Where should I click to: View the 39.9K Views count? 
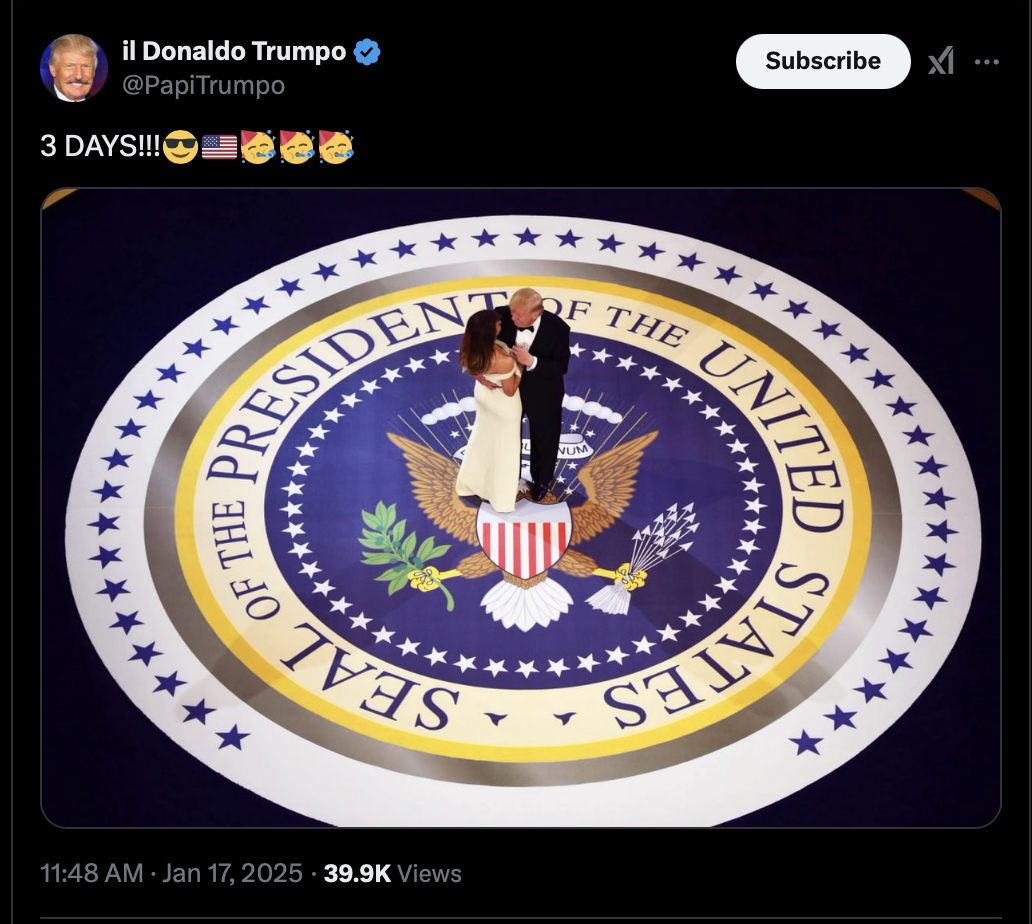click(x=392, y=873)
